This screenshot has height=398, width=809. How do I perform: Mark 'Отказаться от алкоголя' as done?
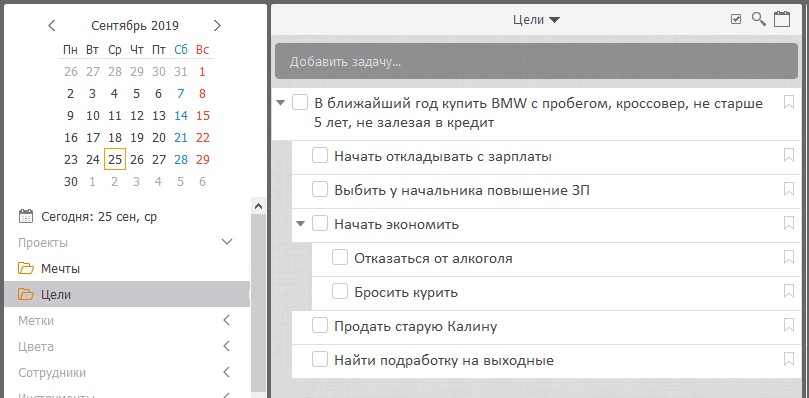coord(339,258)
